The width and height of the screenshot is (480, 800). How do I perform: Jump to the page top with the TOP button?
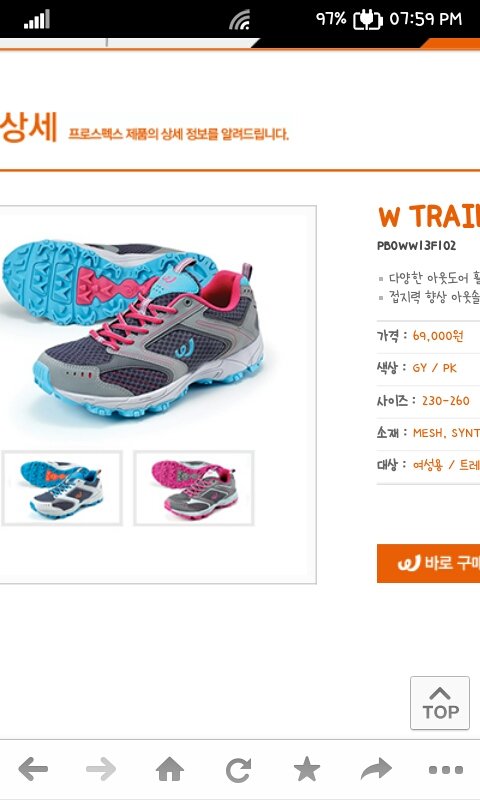(x=440, y=703)
